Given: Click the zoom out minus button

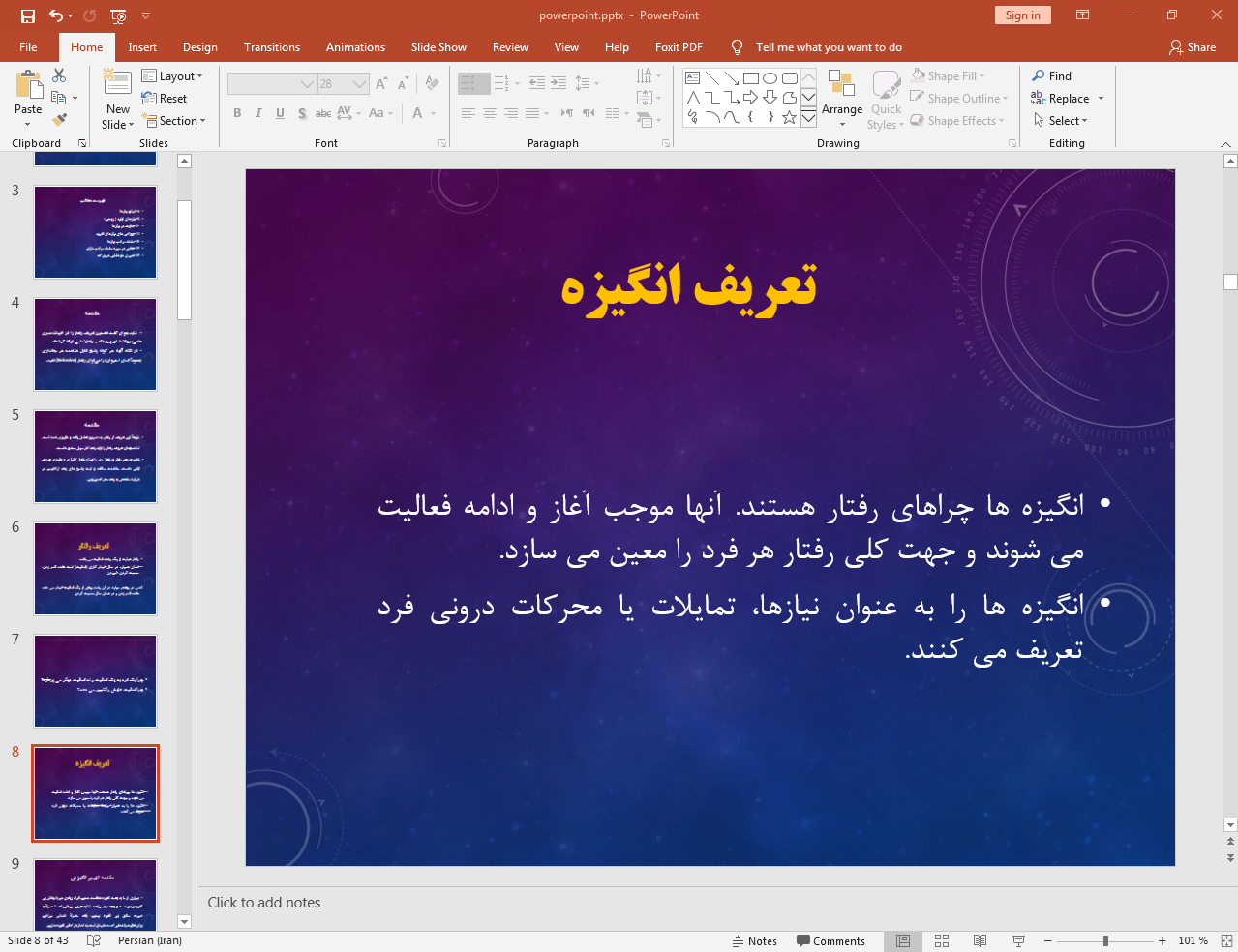Looking at the screenshot, I should [1047, 940].
